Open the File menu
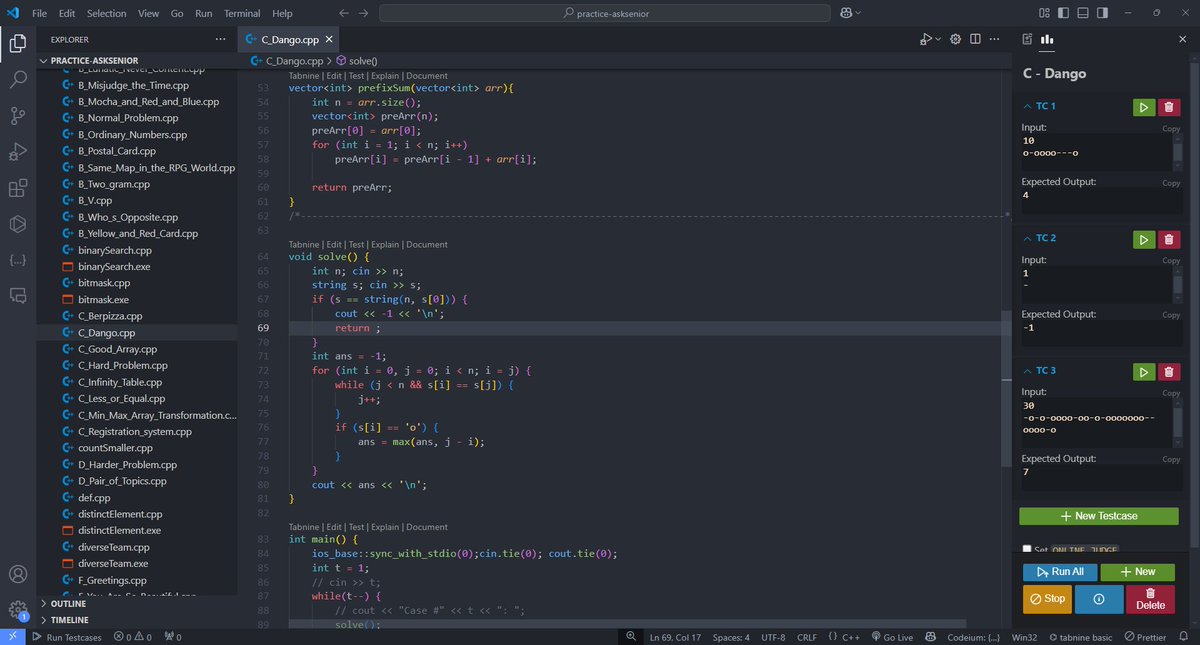Image resolution: width=1200 pixels, height=645 pixels. click(x=39, y=13)
